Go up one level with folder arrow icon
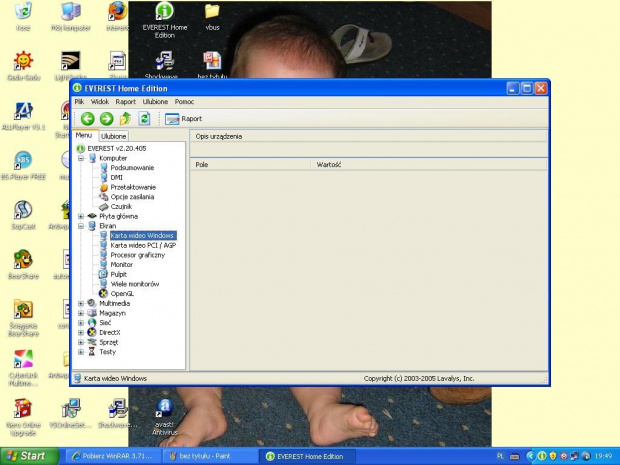The image size is (620, 465). [125, 118]
